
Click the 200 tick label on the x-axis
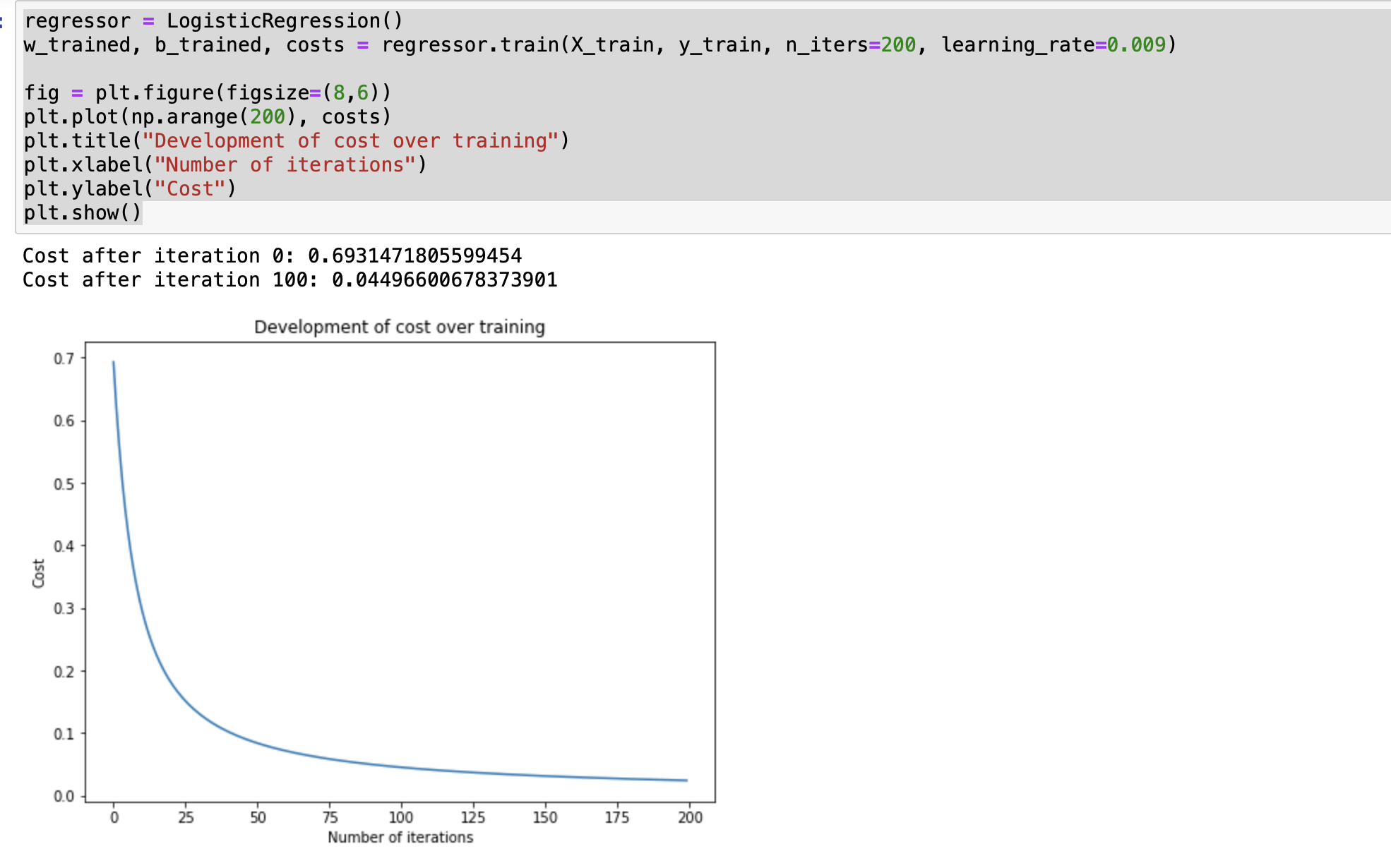[690, 817]
